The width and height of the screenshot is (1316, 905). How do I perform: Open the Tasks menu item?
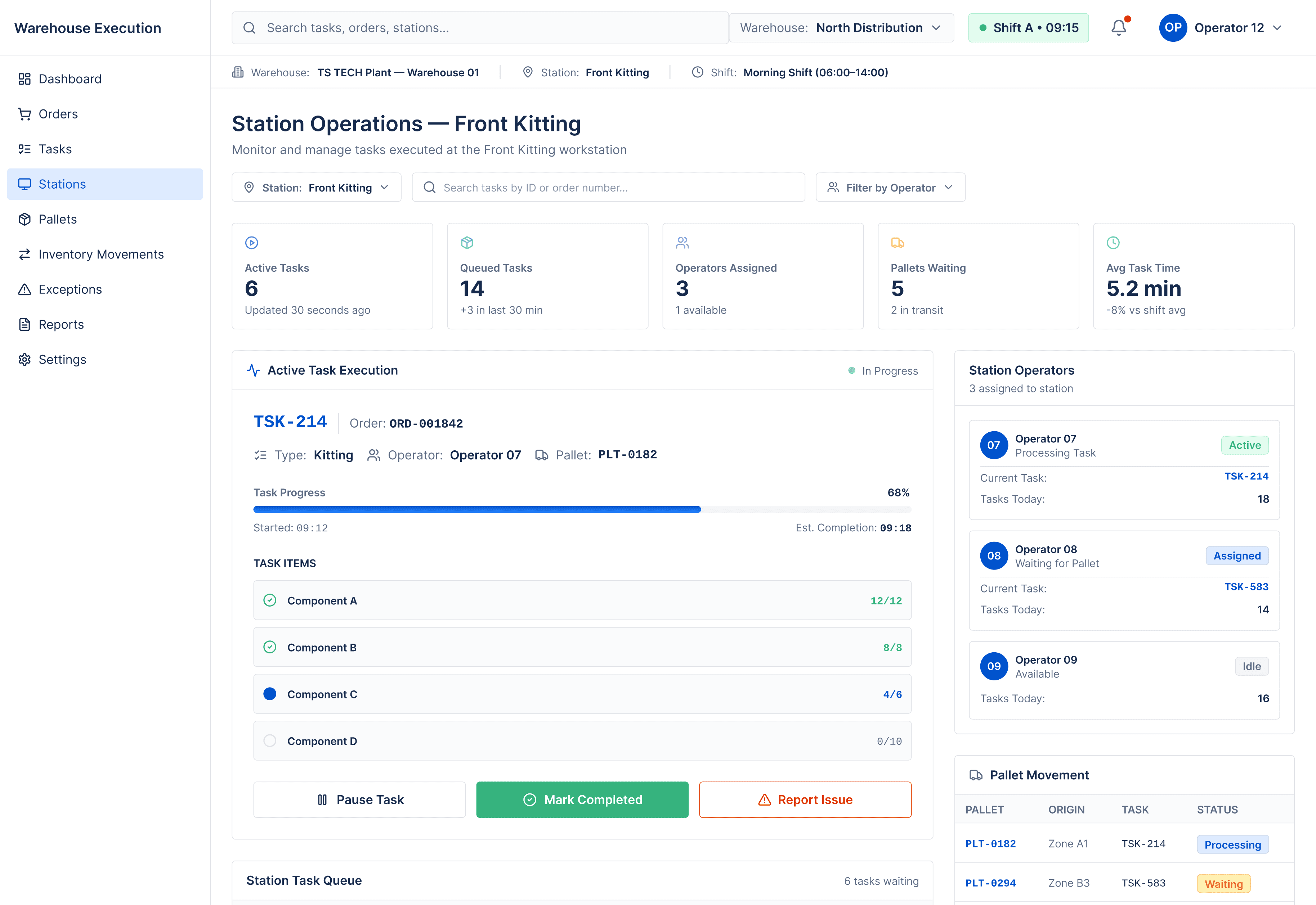[54, 149]
